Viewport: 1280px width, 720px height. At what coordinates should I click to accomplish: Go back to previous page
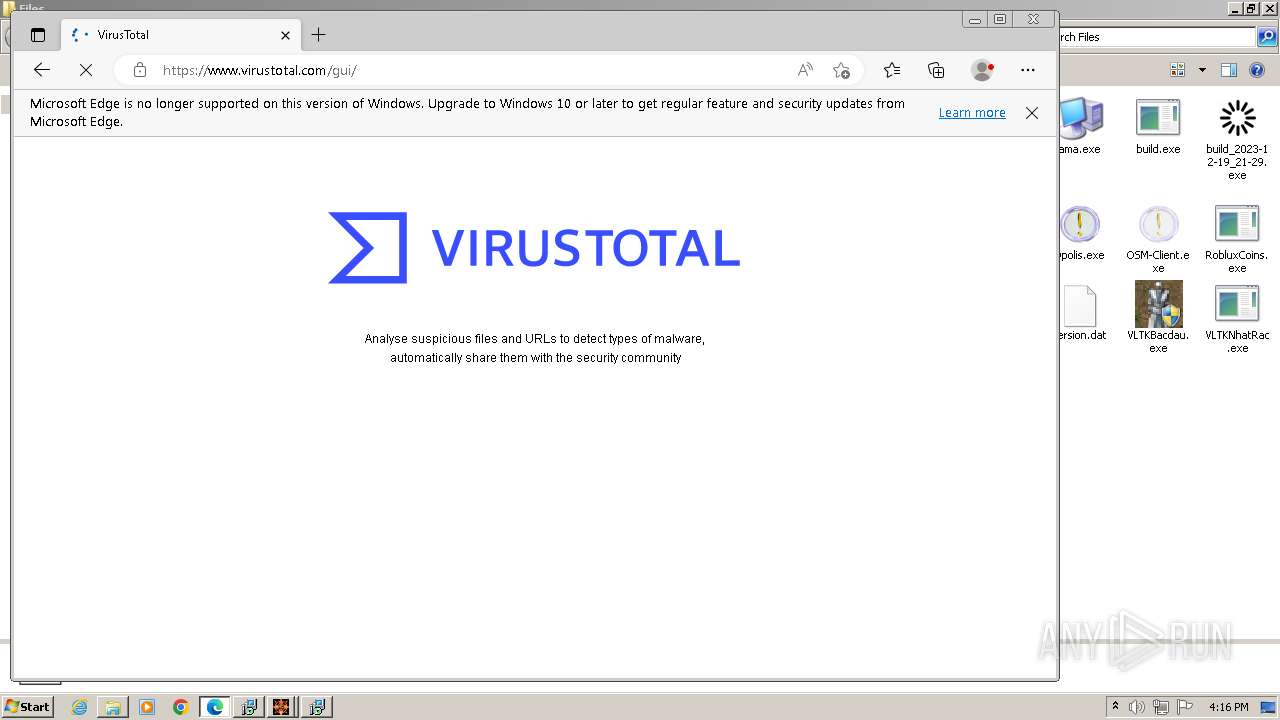click(41, 70)
